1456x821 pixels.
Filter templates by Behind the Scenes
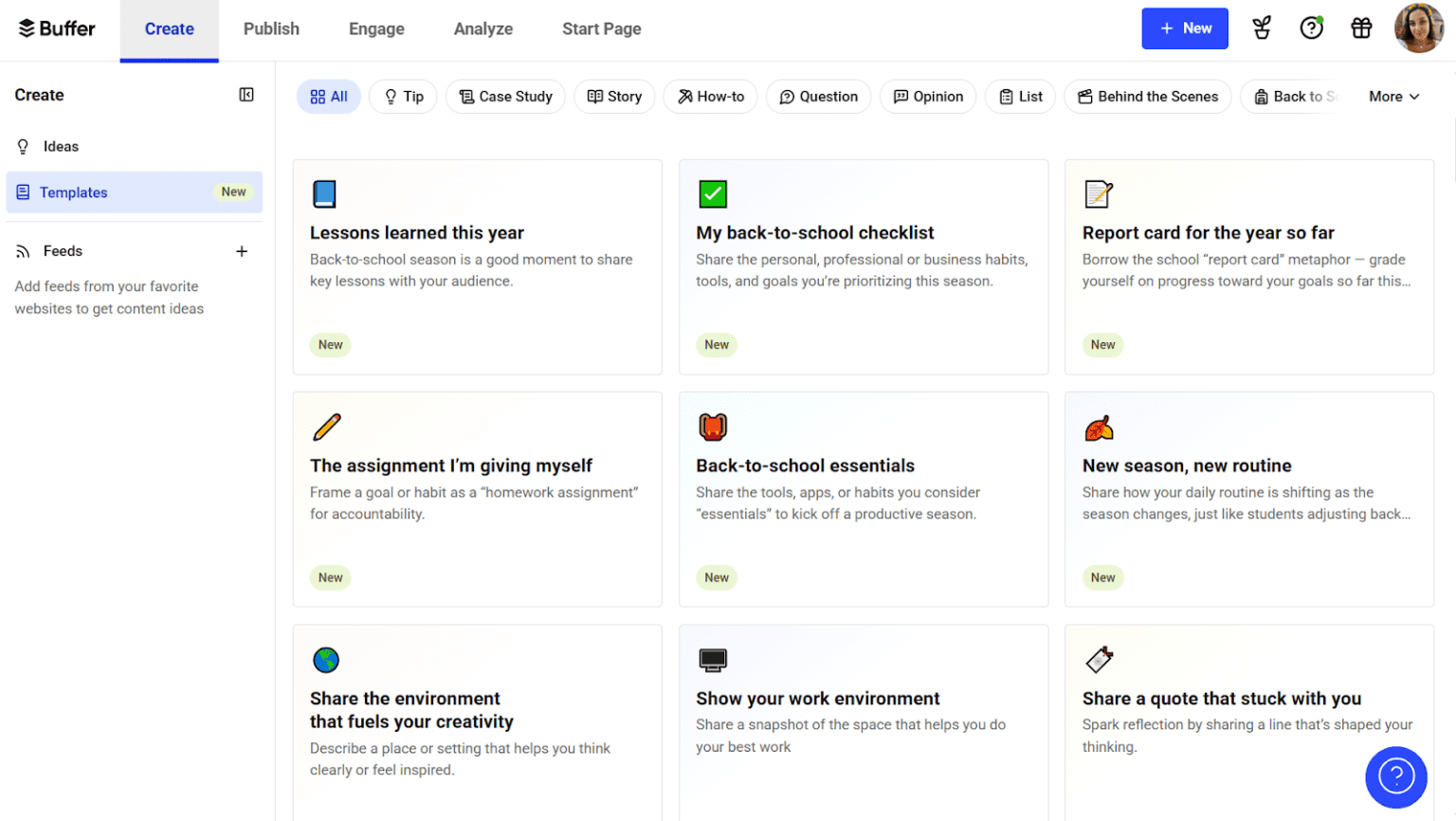pyautogui.click(x=1147, y=97)
